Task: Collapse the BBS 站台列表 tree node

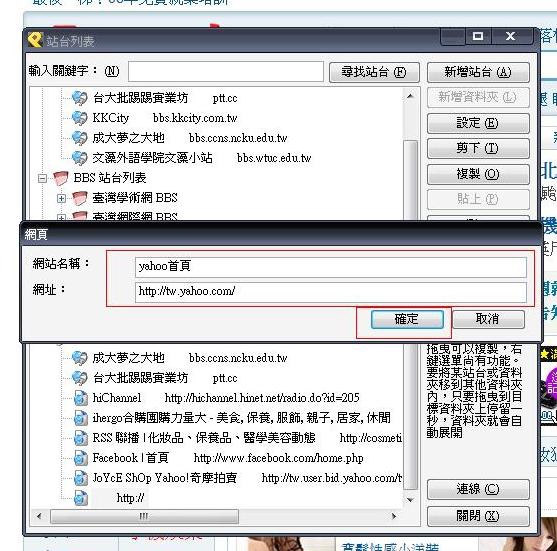Action: click(42, 178)
